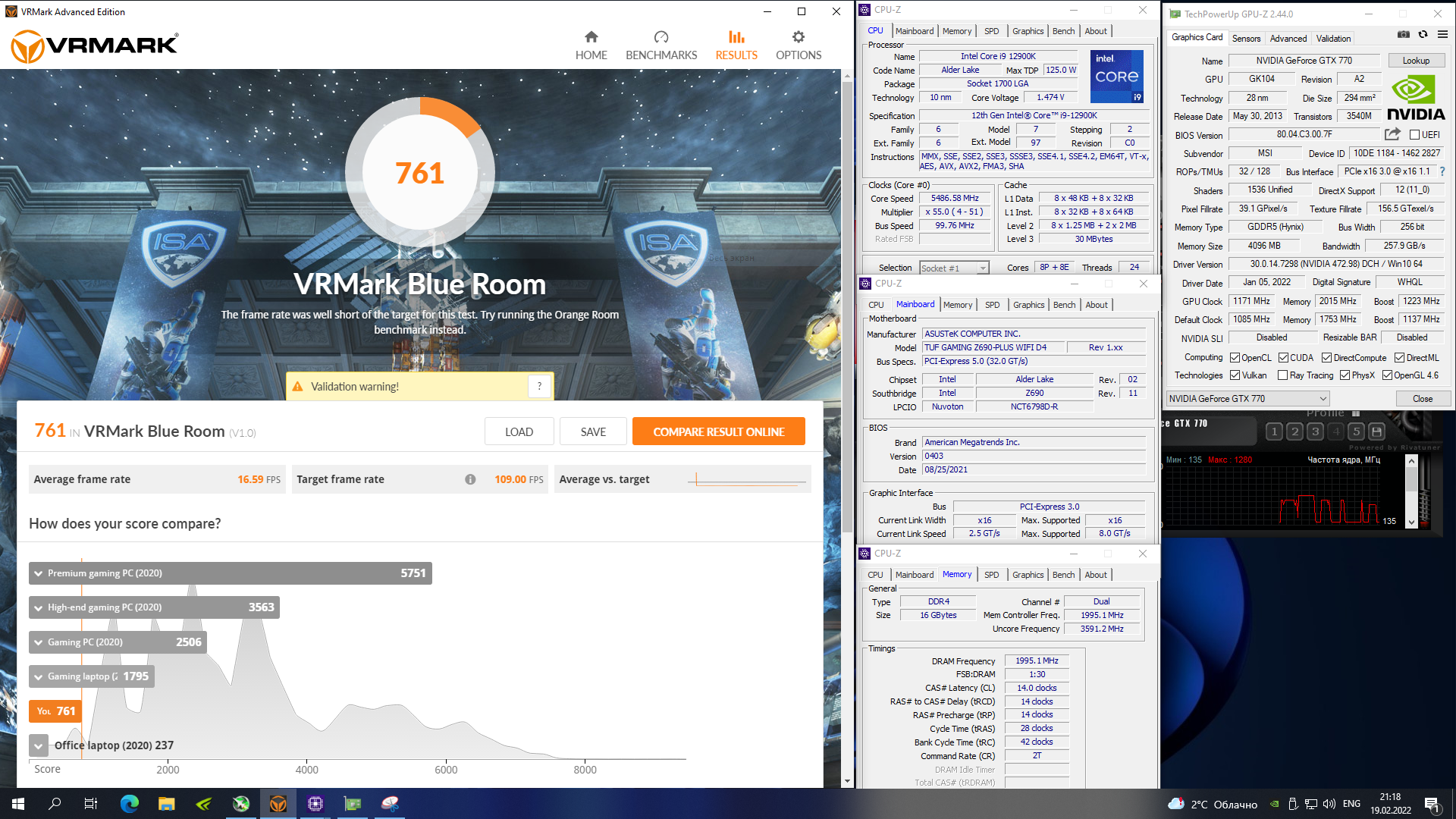
Task: Open the GPU selection dropdown in GPU-Z
Action: pyautogui.click(x=1247, y=399)
